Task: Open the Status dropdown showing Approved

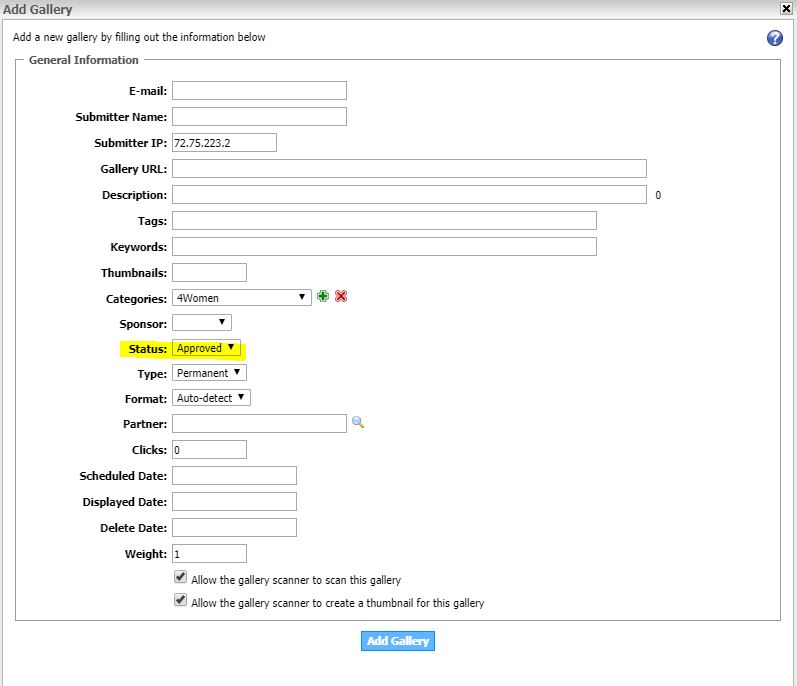Action: click(207, 348)
